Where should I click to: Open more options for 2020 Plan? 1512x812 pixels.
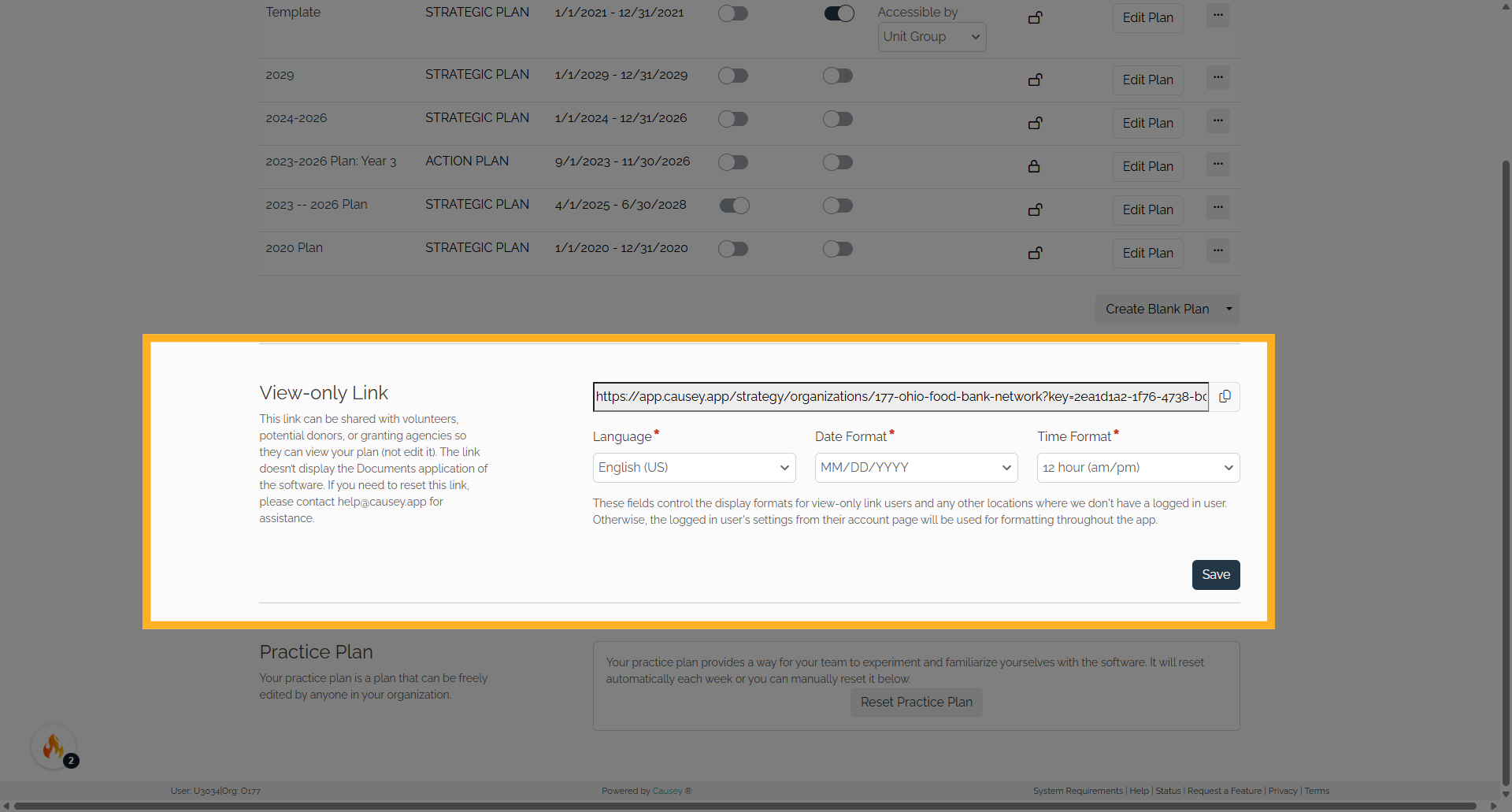coord(1217,250)
